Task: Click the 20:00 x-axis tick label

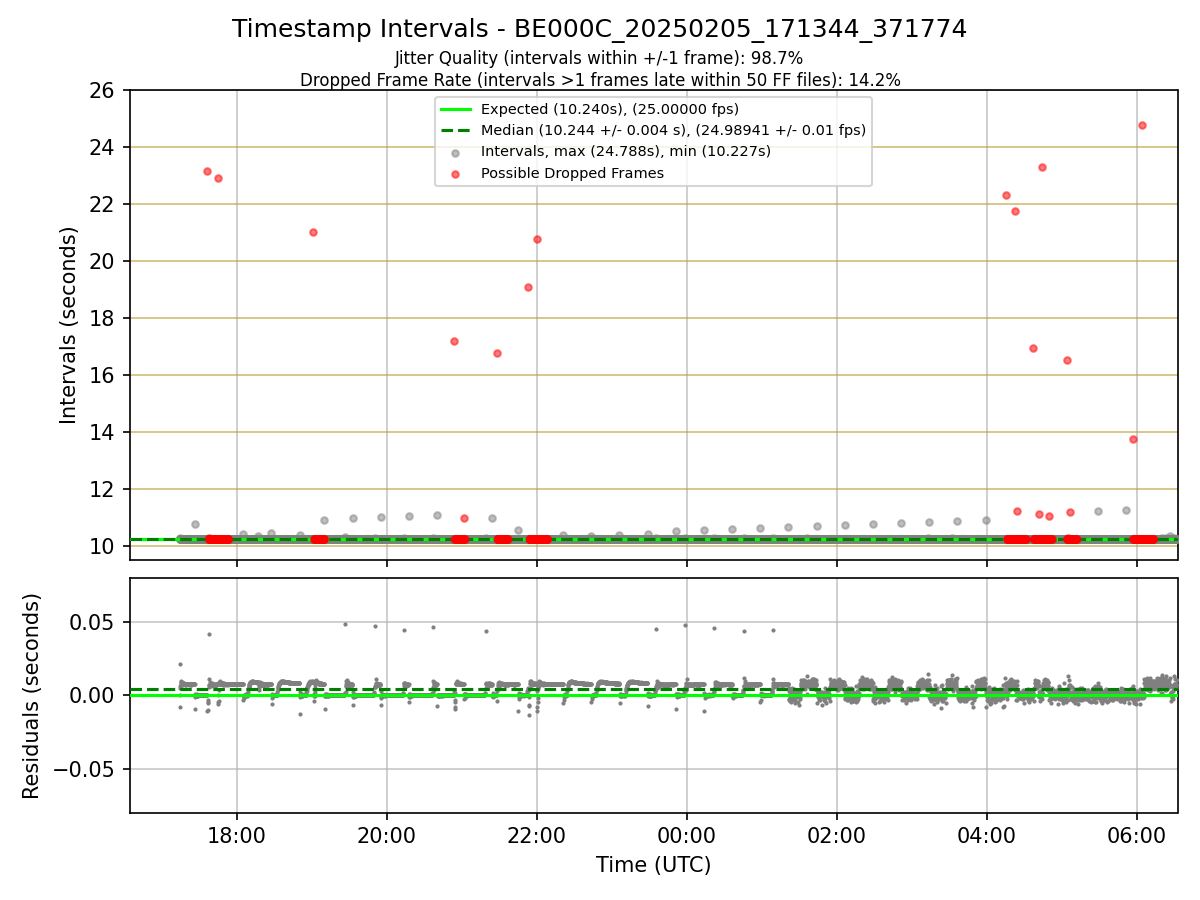Action: pyautogui.click(x=386, y=835)
